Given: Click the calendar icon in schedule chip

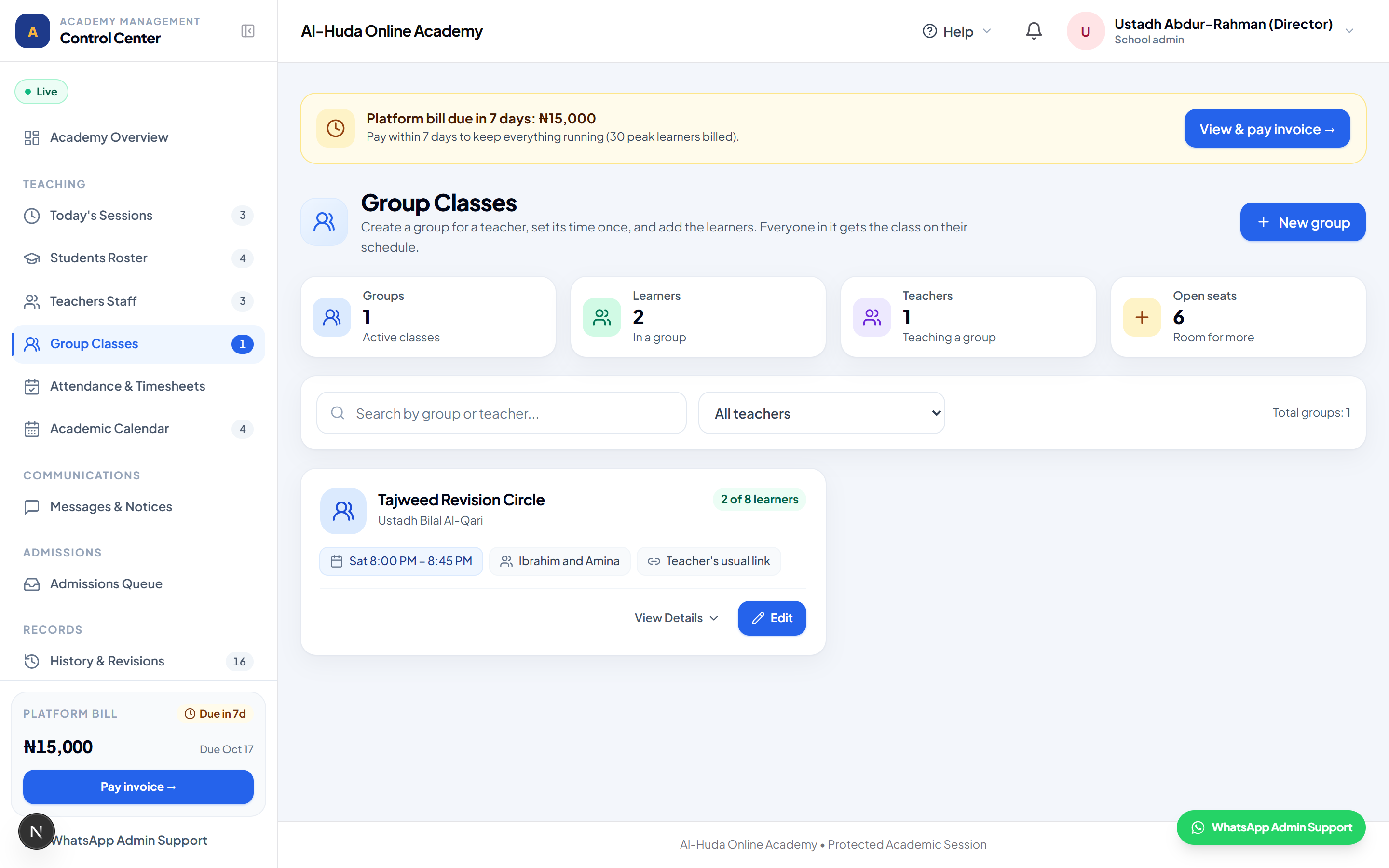Looking at the screenshot, I should (x=337, y=561).
